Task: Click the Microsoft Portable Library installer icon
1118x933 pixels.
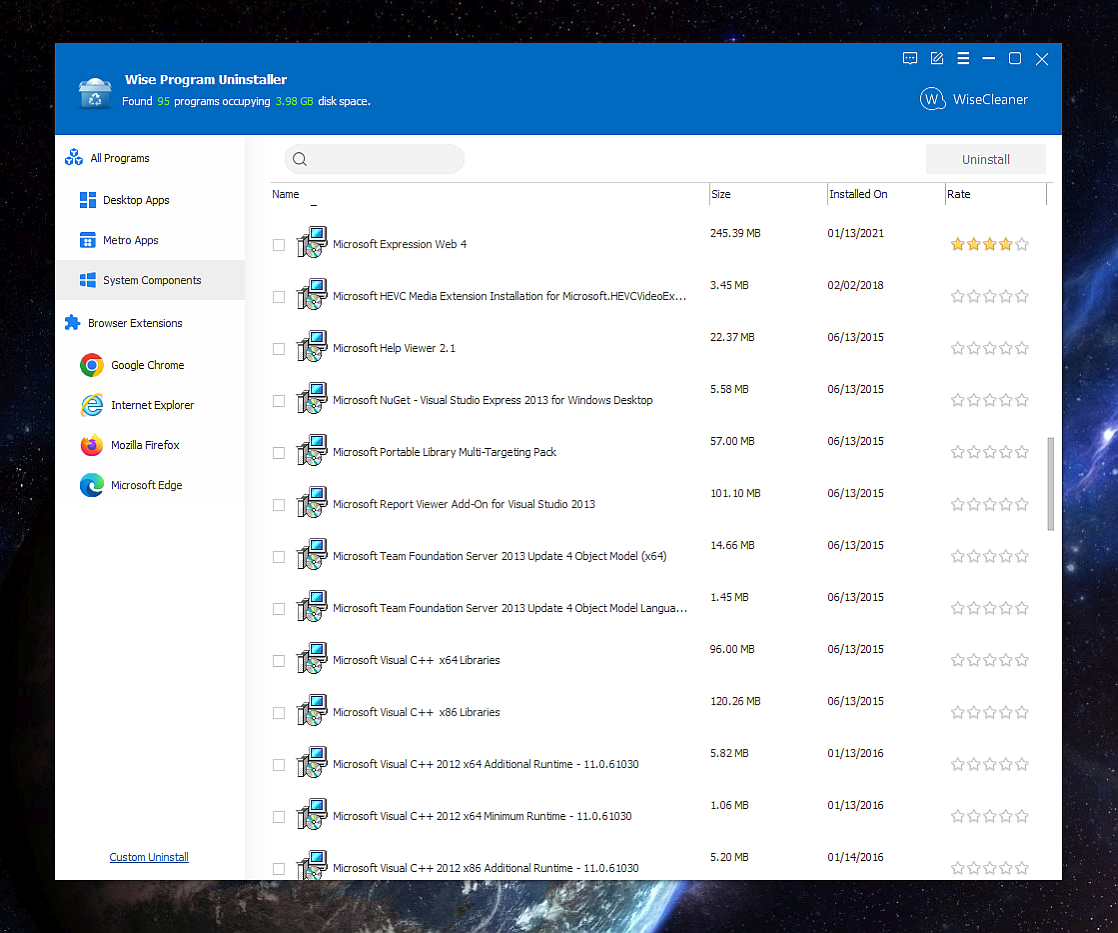Action: click(312, 450)
